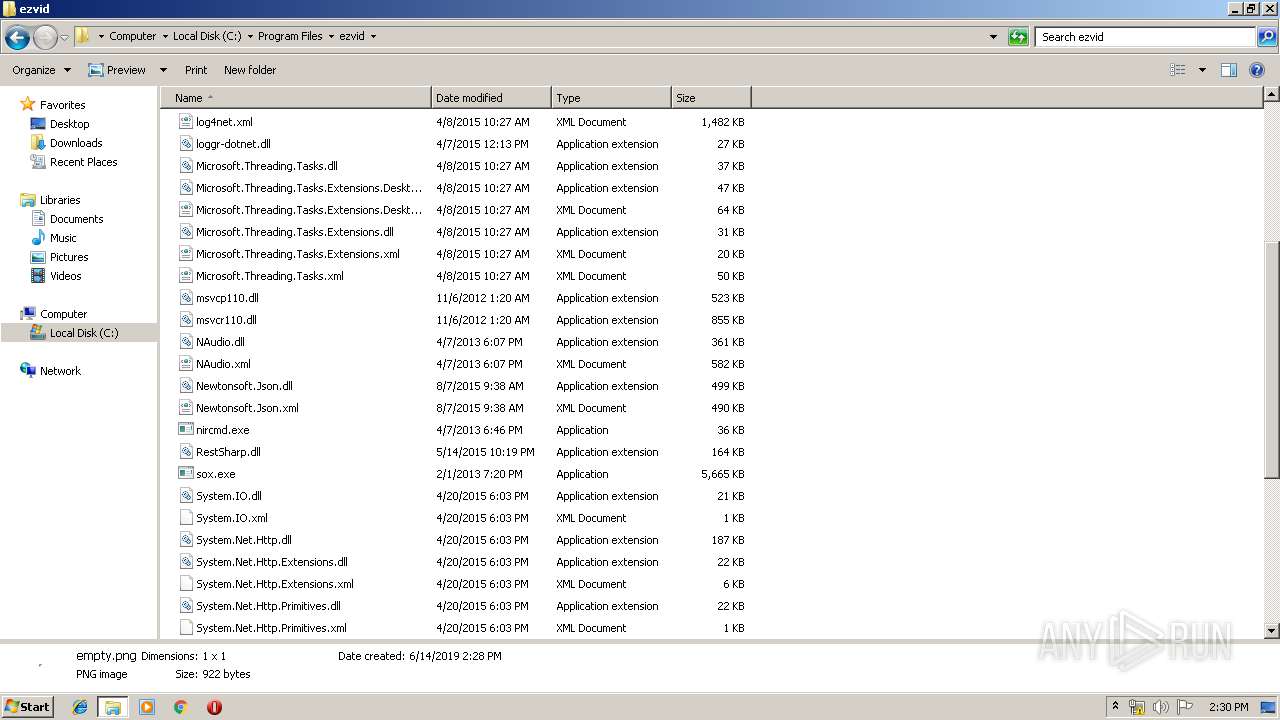Viewport: 1280px width, 720px height.
Task: Click the Back navigation arrow button
Action: point(17,38)
